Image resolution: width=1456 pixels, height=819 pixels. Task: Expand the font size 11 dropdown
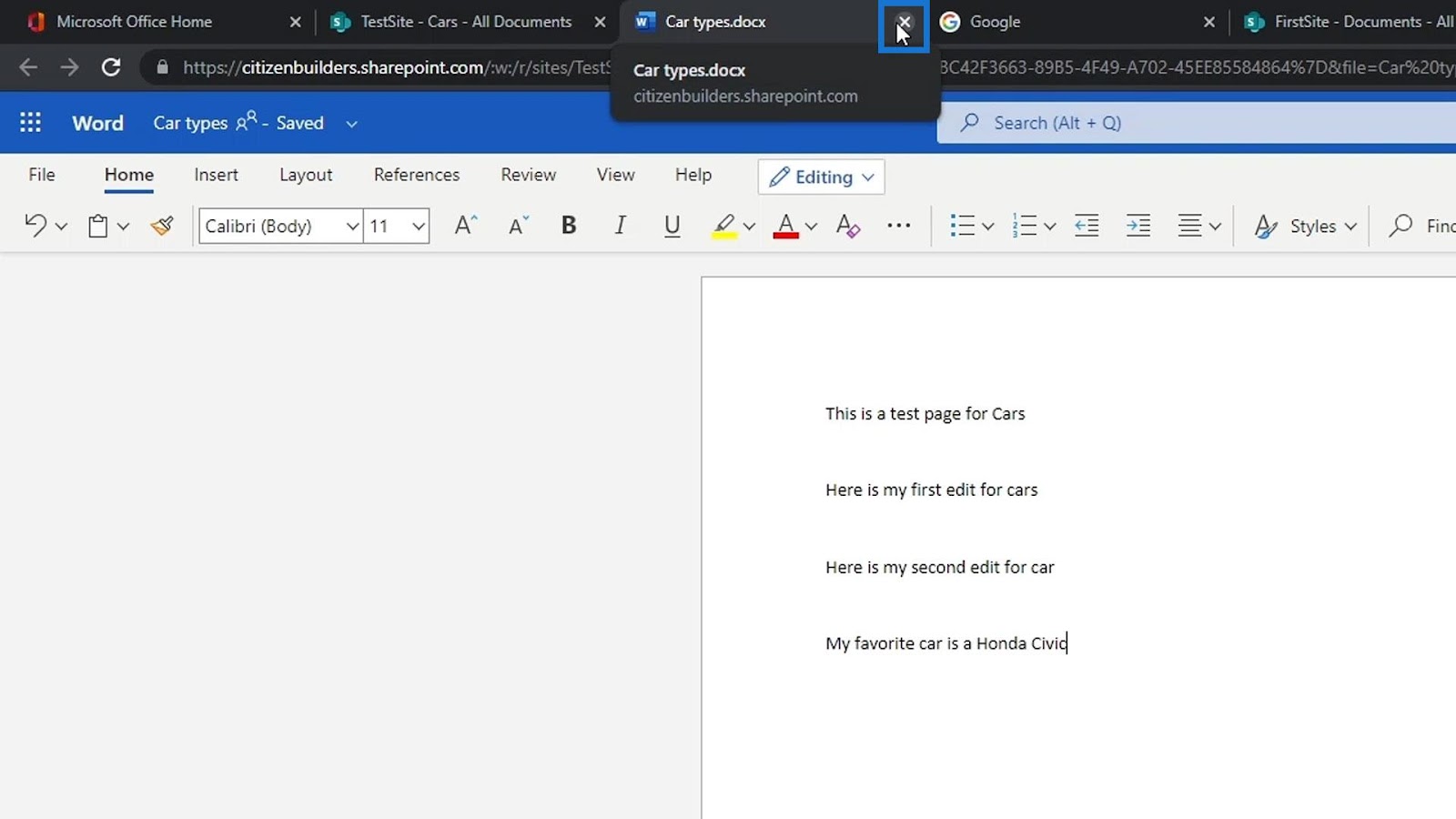418,226
